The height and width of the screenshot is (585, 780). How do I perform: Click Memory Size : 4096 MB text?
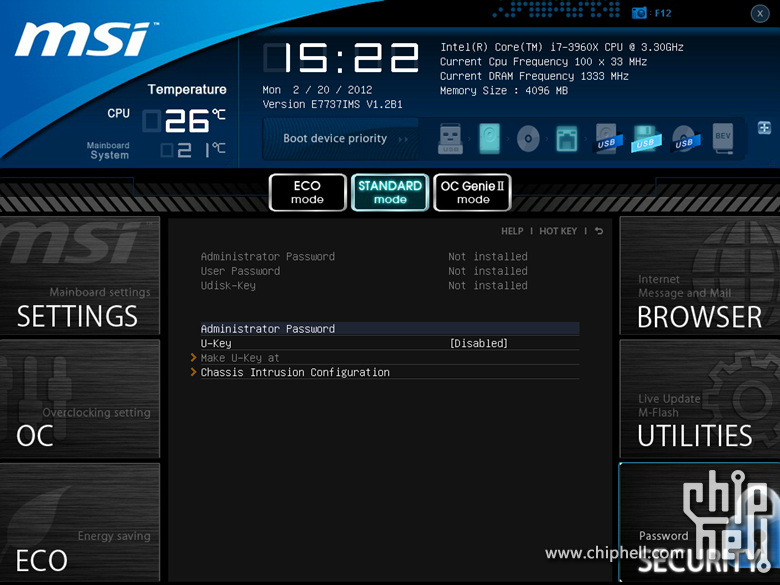coord(504,91)
